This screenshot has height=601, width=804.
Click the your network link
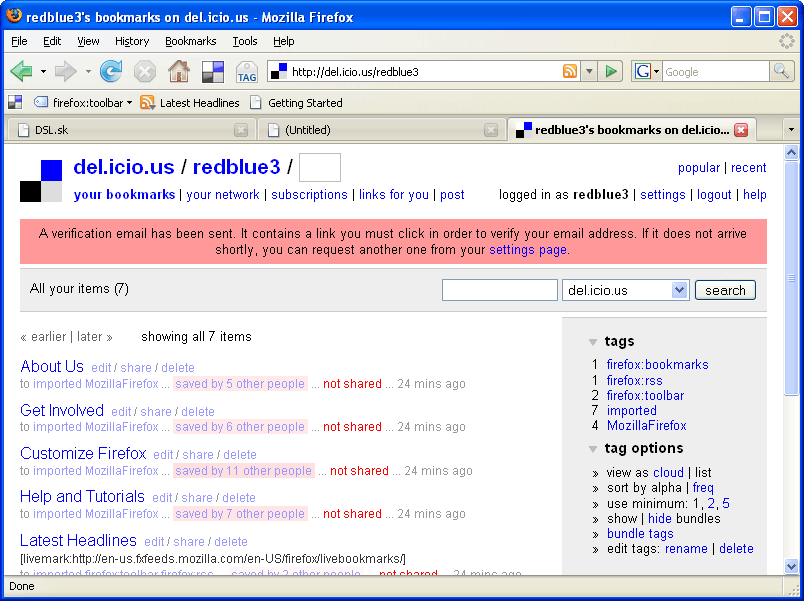point(223,195)
